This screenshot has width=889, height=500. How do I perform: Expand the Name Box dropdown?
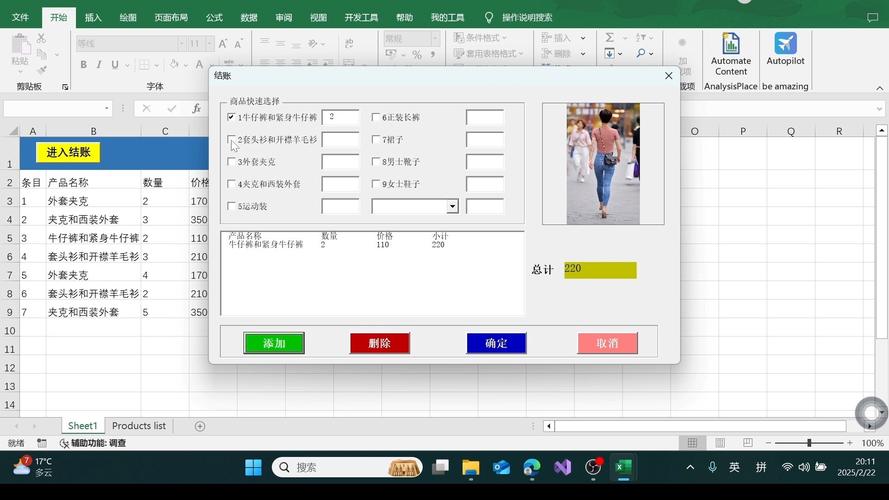click(x=107, y=108)
